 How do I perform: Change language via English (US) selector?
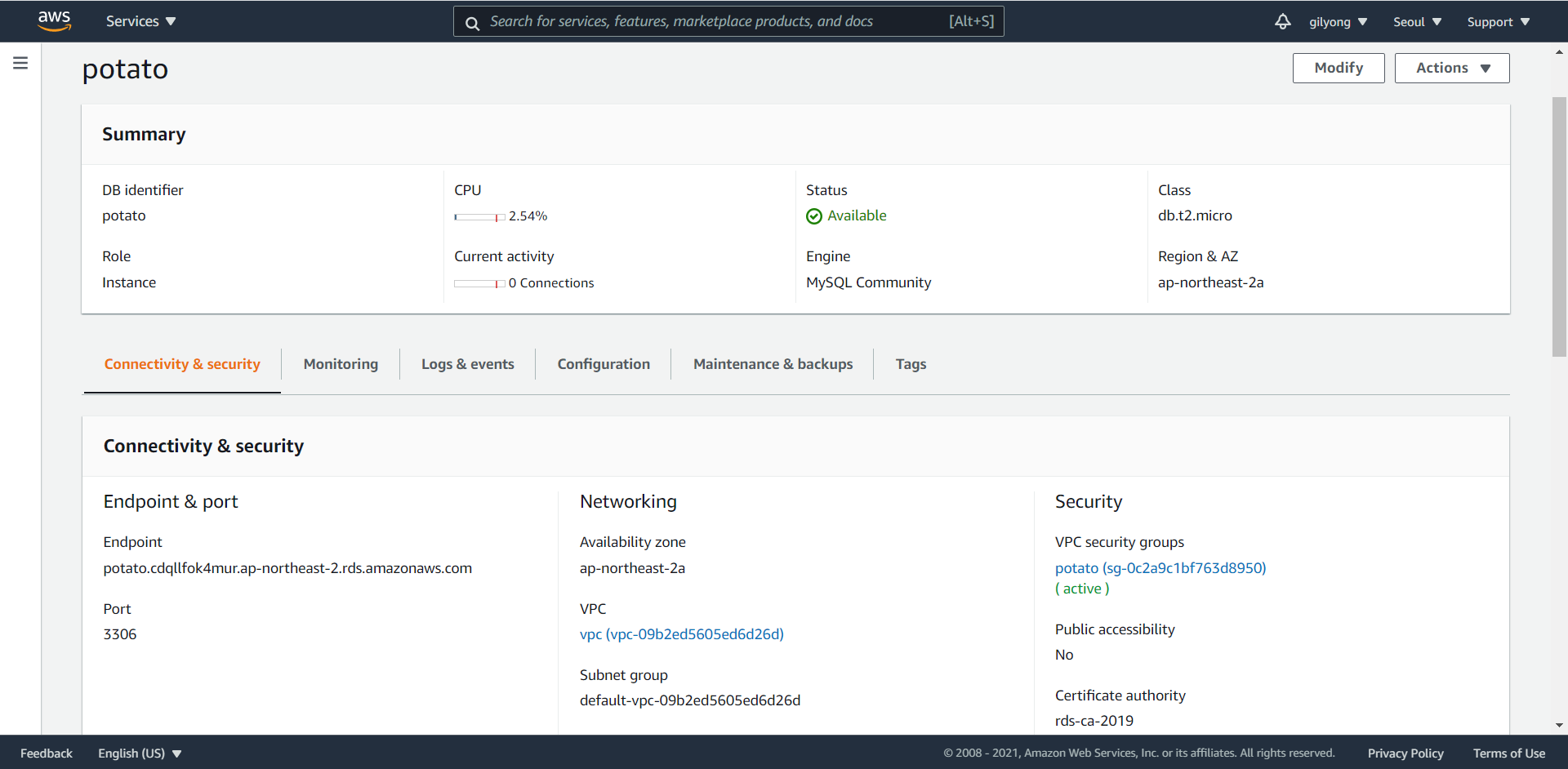140,753
